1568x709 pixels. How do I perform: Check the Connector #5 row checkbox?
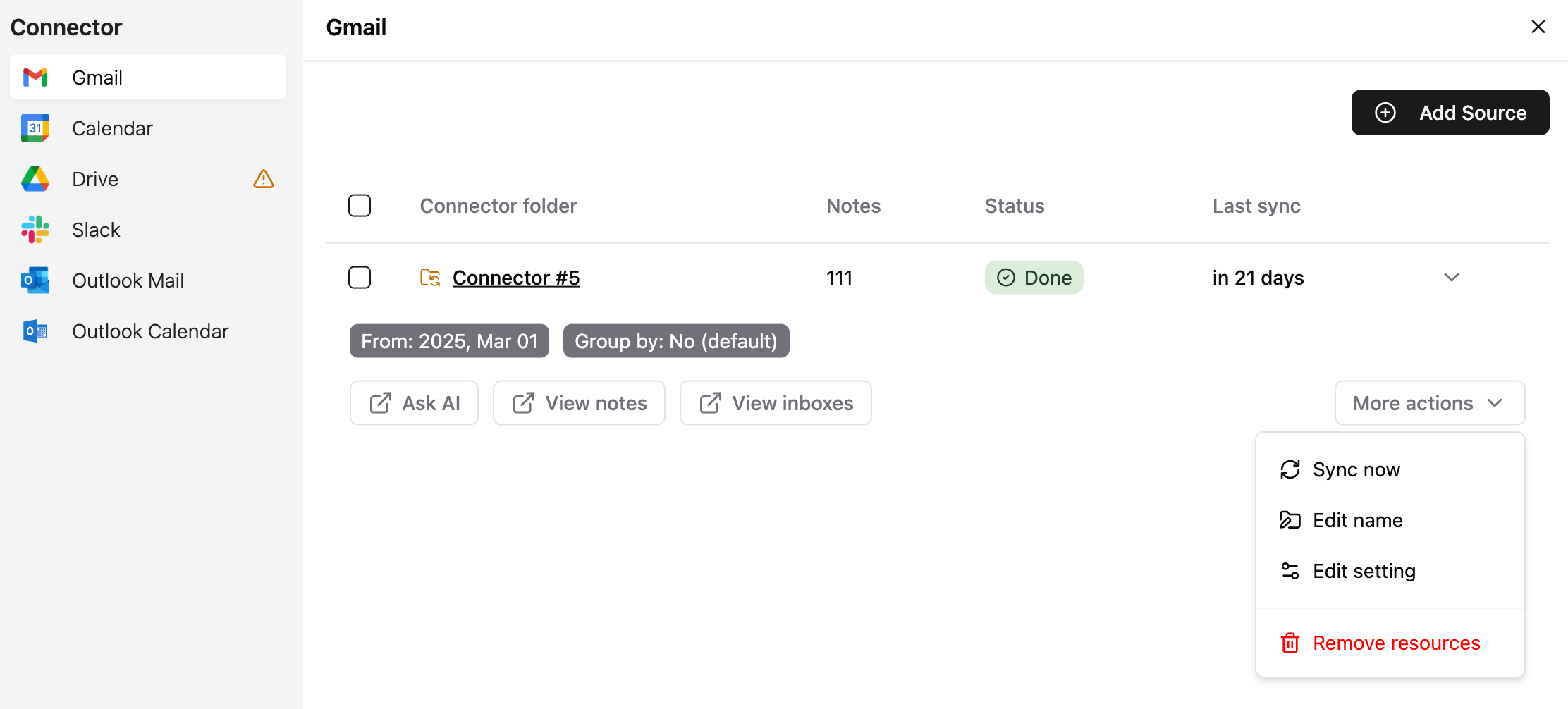coord(360,278)
